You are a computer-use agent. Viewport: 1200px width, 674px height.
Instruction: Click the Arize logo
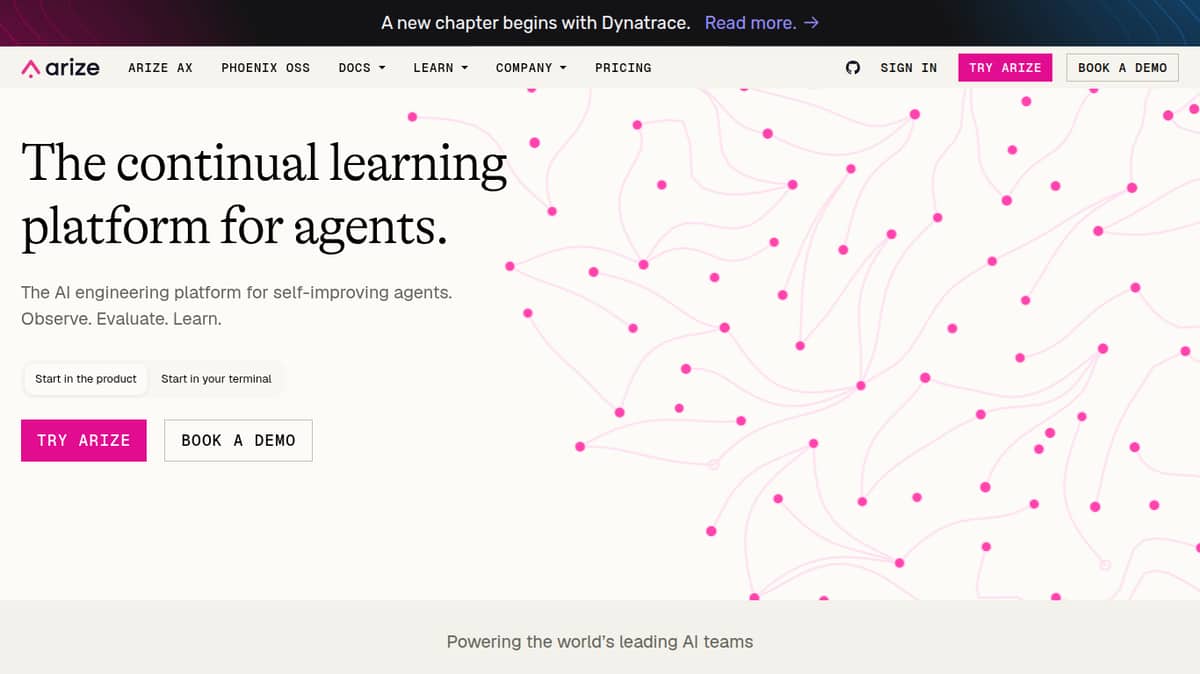(x=60, y=67)
